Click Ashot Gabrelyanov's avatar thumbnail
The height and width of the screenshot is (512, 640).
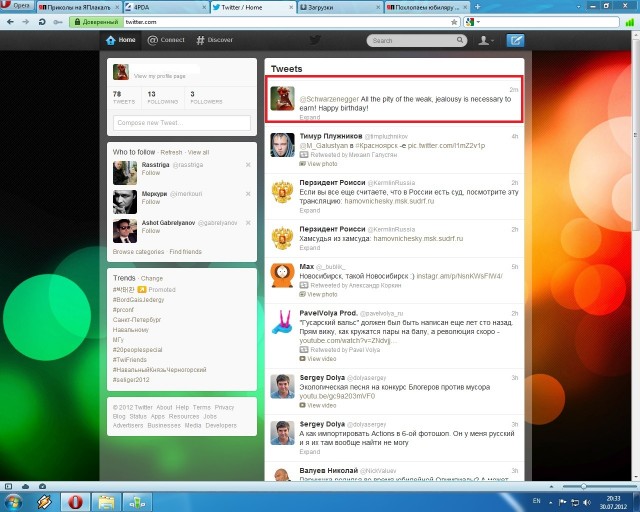tap(125, 231)
